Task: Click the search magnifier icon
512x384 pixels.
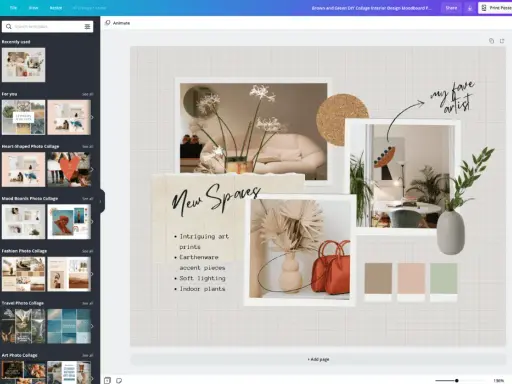Action: click(9, 26)
